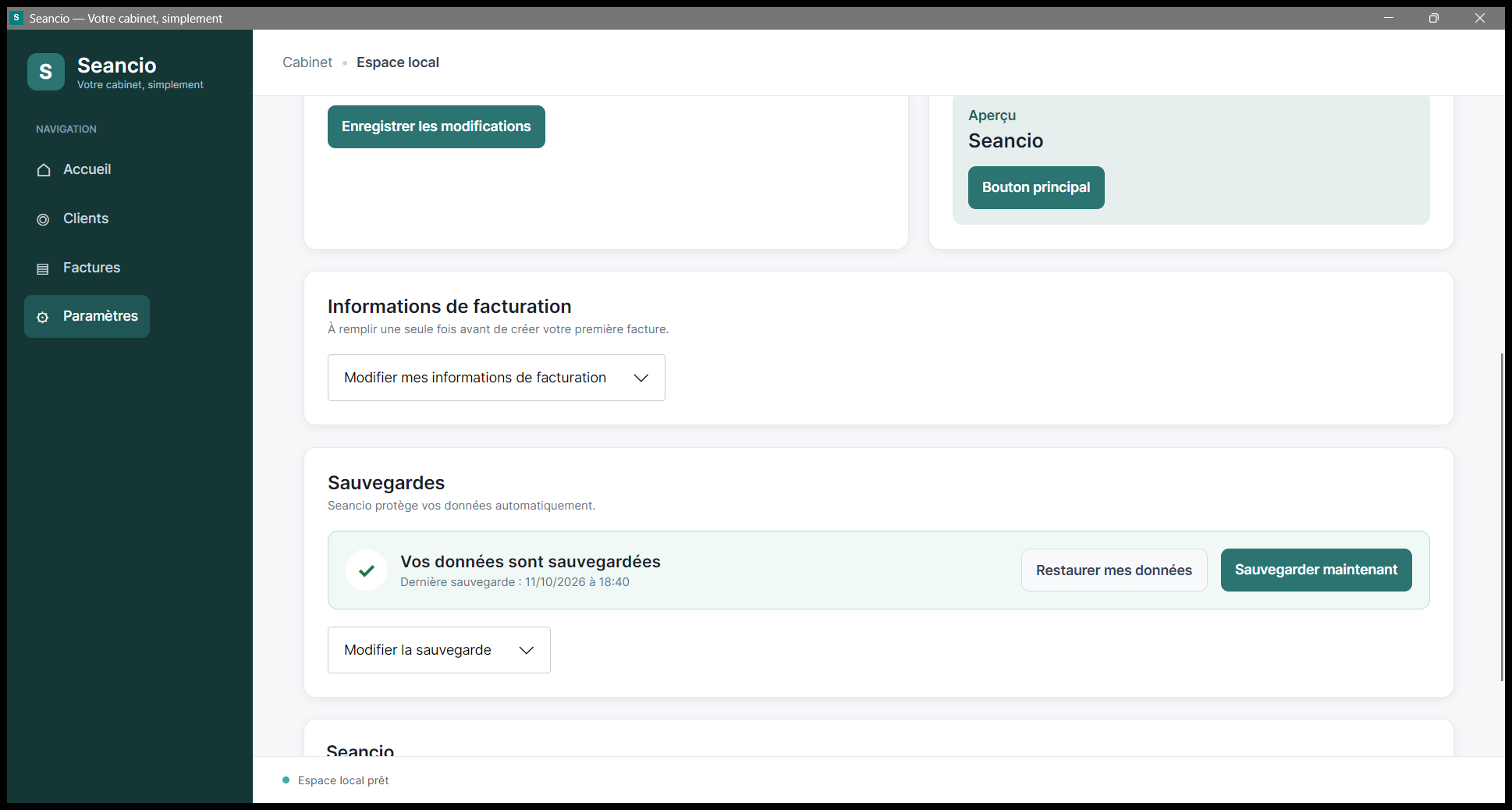Click the Dernière sauvegarde date text
The width and height of the screenshot is (1512, 810).
click(515, 582)
